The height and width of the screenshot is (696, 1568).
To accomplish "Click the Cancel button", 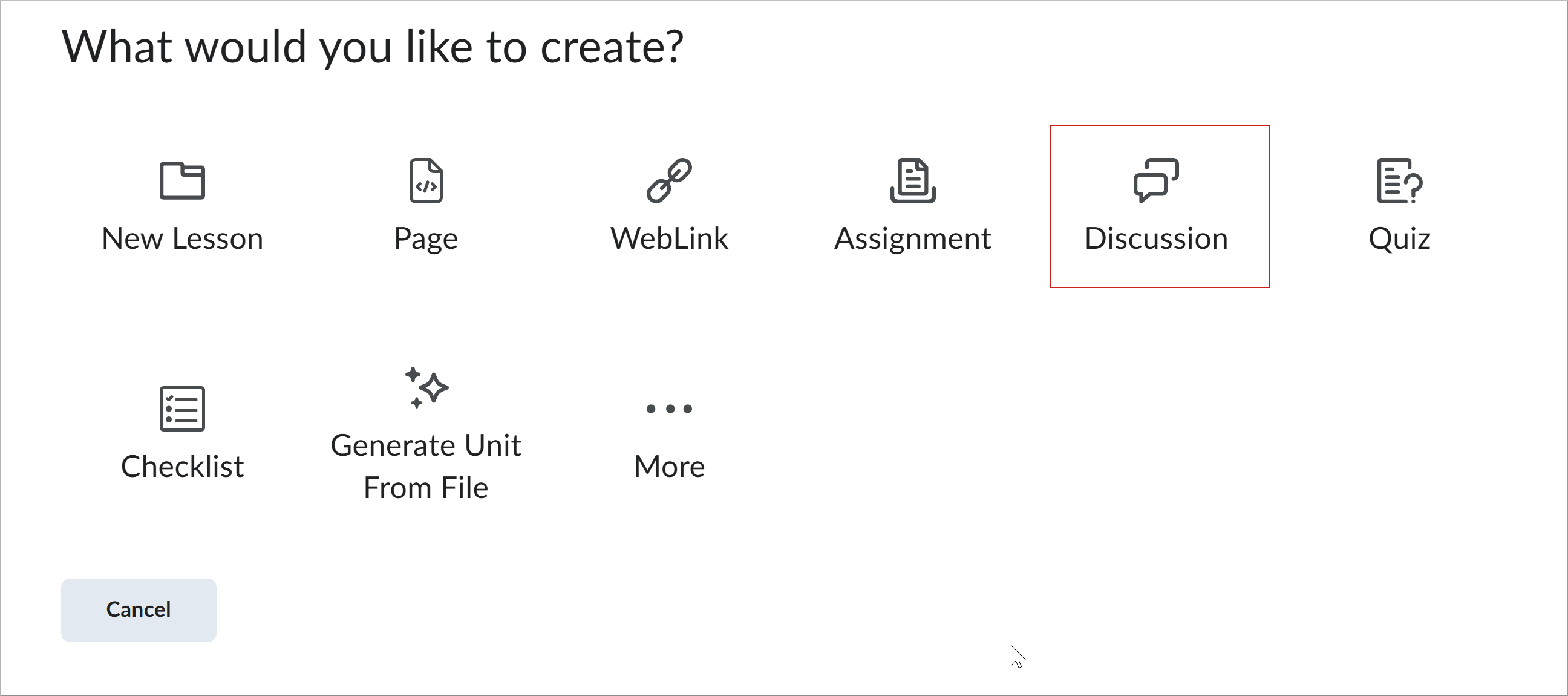I will click(139, 609).
